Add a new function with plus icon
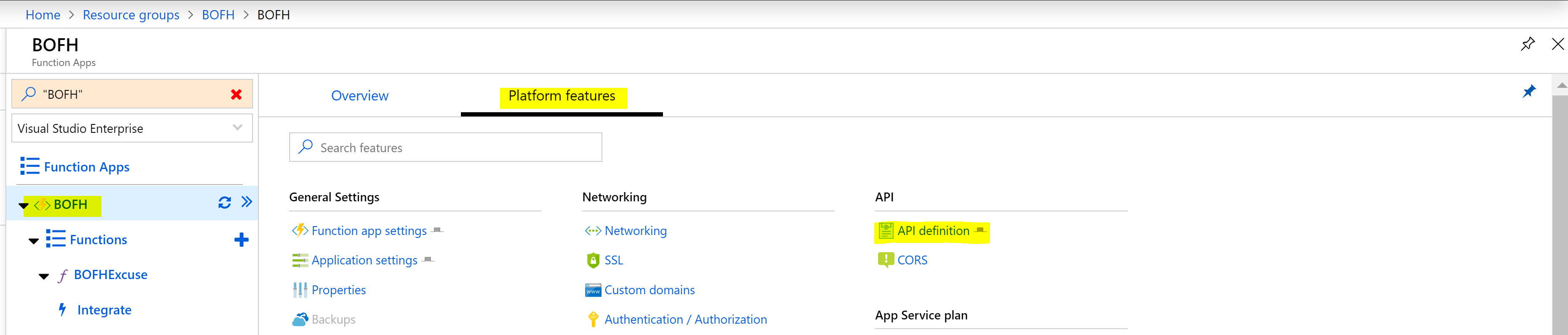1568x335 pixels. pos(241,240)
